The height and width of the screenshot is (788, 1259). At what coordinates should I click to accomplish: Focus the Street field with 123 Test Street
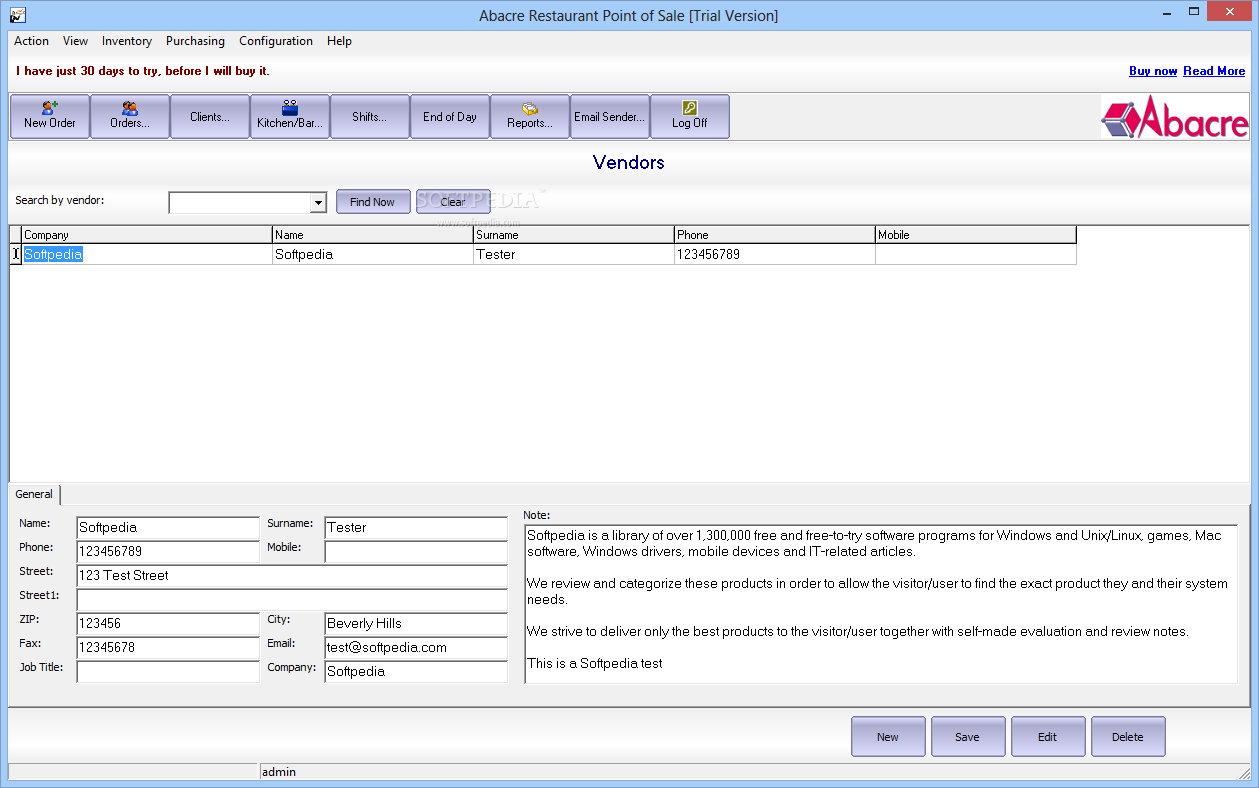[x=292, y=575]
